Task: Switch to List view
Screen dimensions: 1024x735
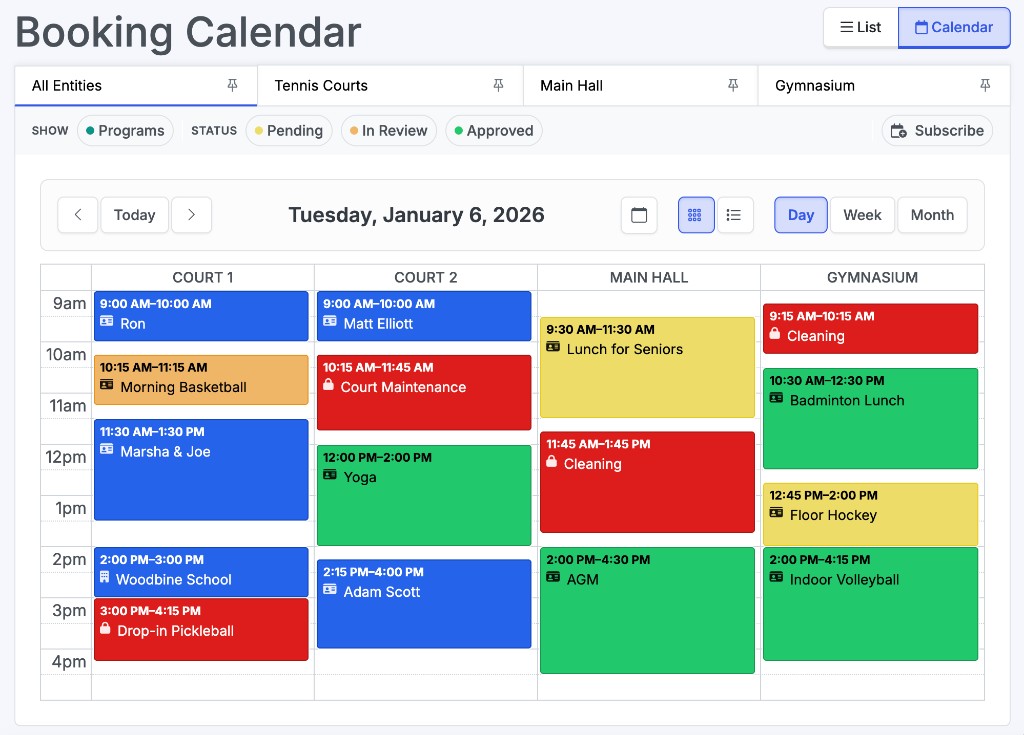Action: (x=860, y=27)
